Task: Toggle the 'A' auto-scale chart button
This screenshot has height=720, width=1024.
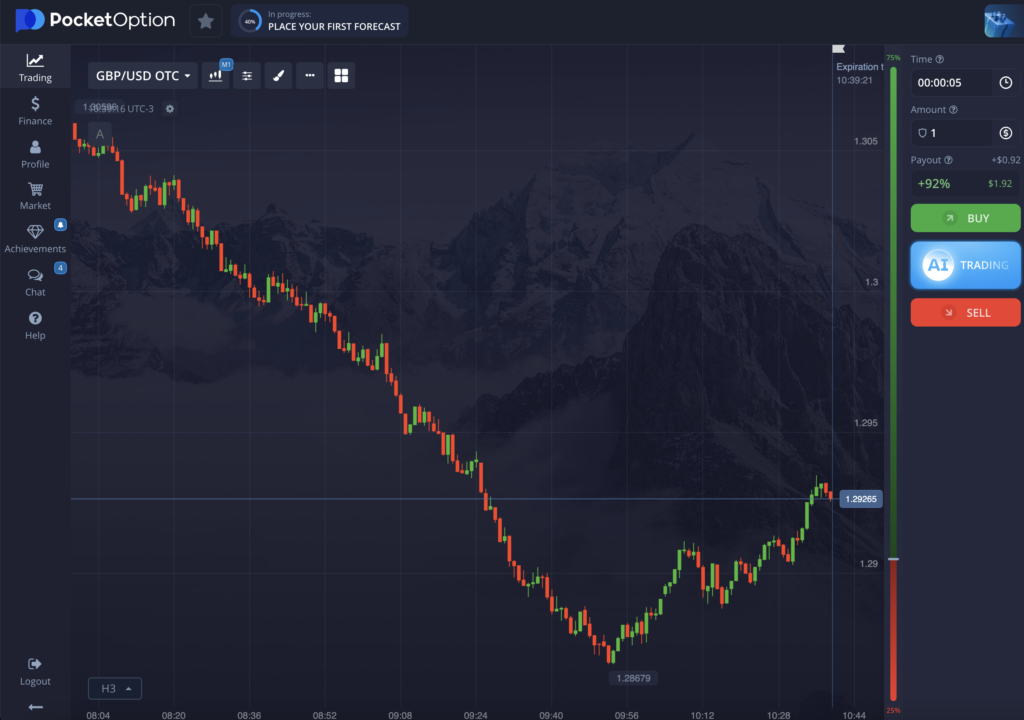Action: [99, 134]
